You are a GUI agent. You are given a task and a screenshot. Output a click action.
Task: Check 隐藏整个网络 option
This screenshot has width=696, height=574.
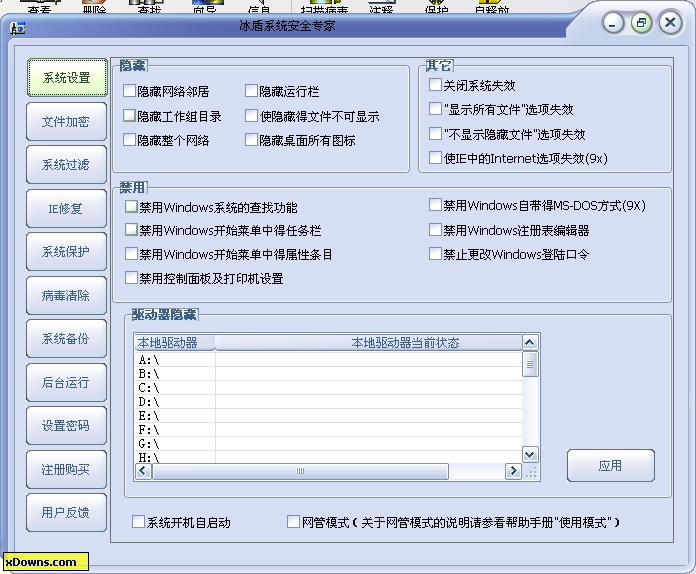[x=129, y=140]
